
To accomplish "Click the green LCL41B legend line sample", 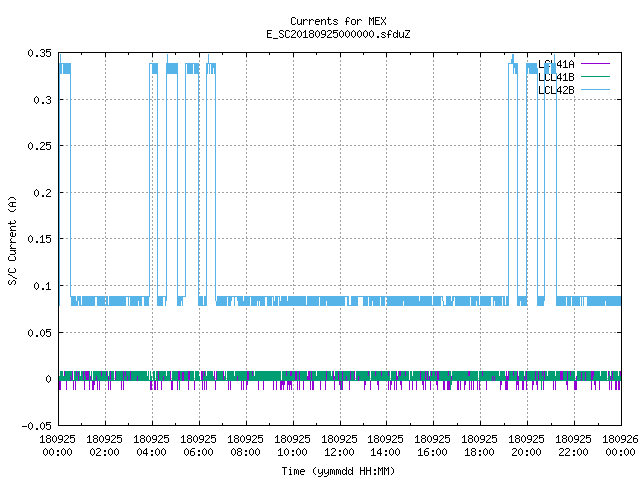I will [x=595, y=77].
